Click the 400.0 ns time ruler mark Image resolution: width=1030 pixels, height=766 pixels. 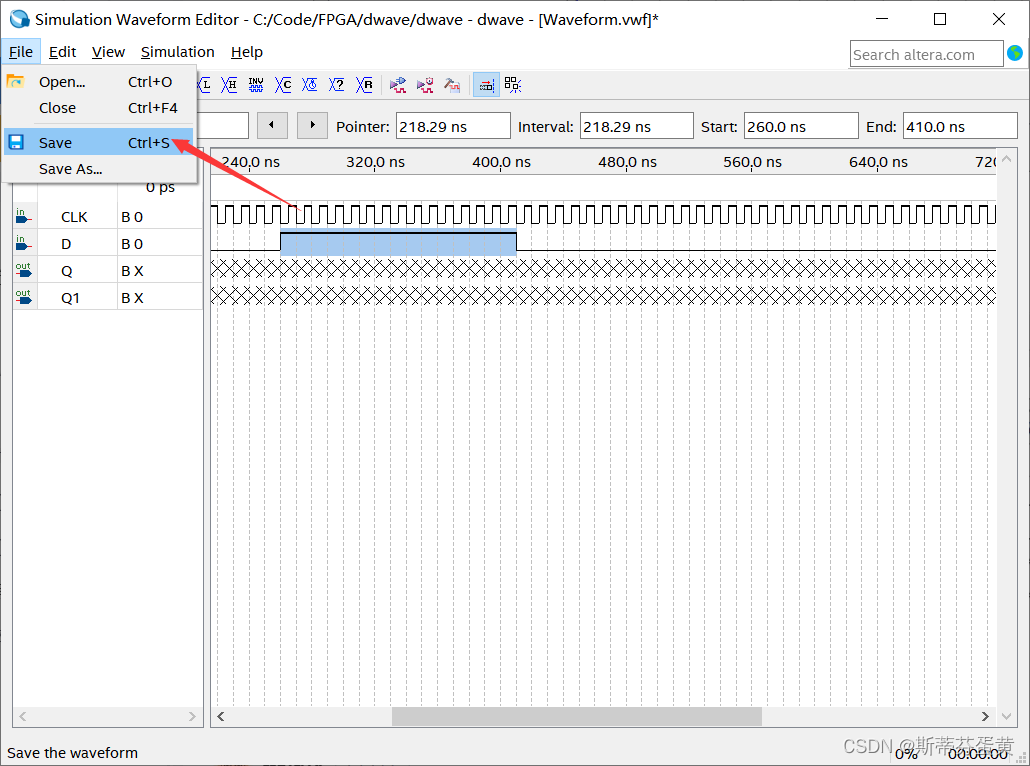click(x=501, y=162)
